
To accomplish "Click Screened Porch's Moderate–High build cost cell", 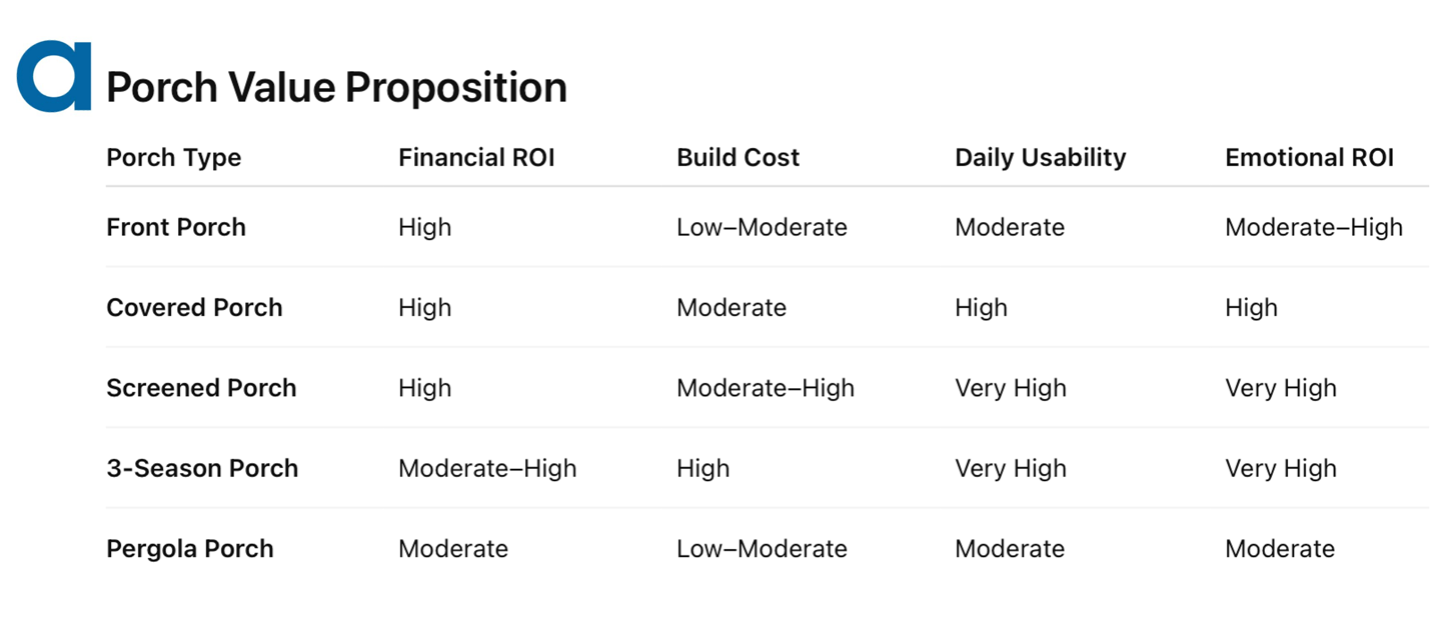I will pyautogui.click(x=766, y=388).
